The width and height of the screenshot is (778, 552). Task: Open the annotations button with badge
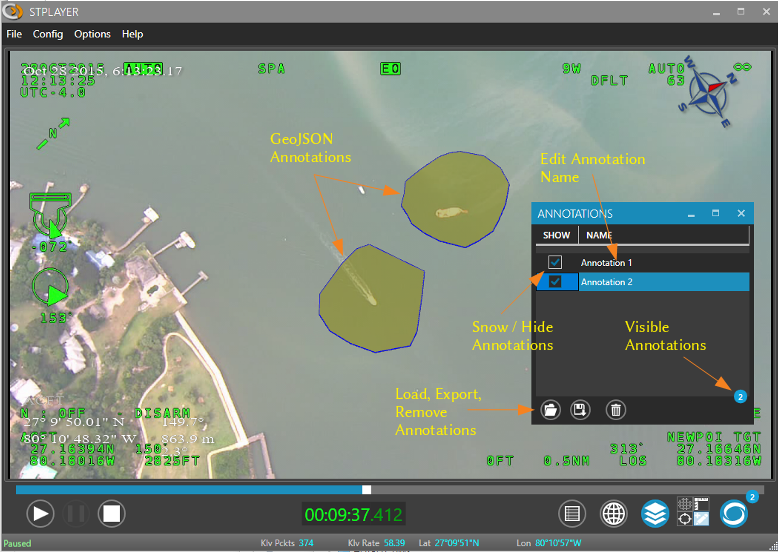coord(734,514)
